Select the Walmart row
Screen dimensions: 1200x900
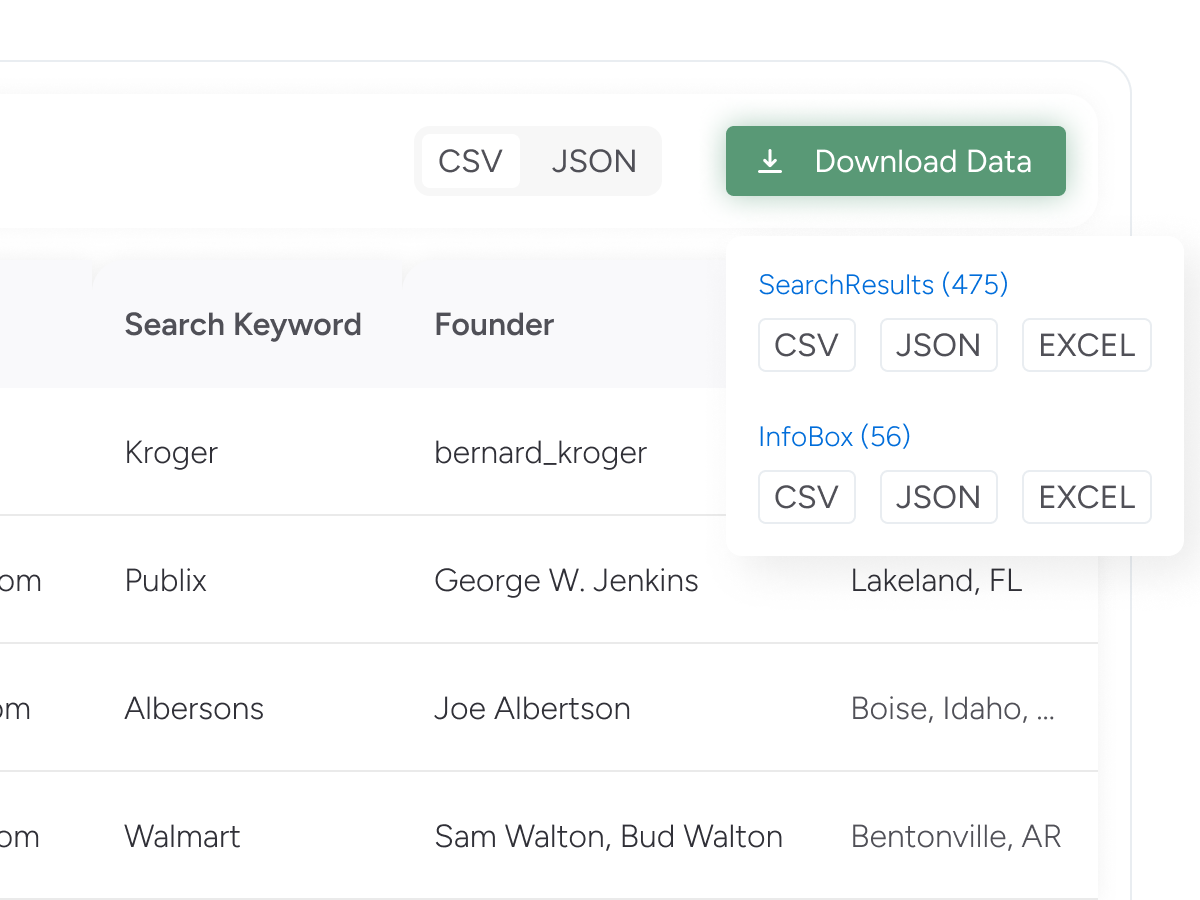click(x=182, y=837)
